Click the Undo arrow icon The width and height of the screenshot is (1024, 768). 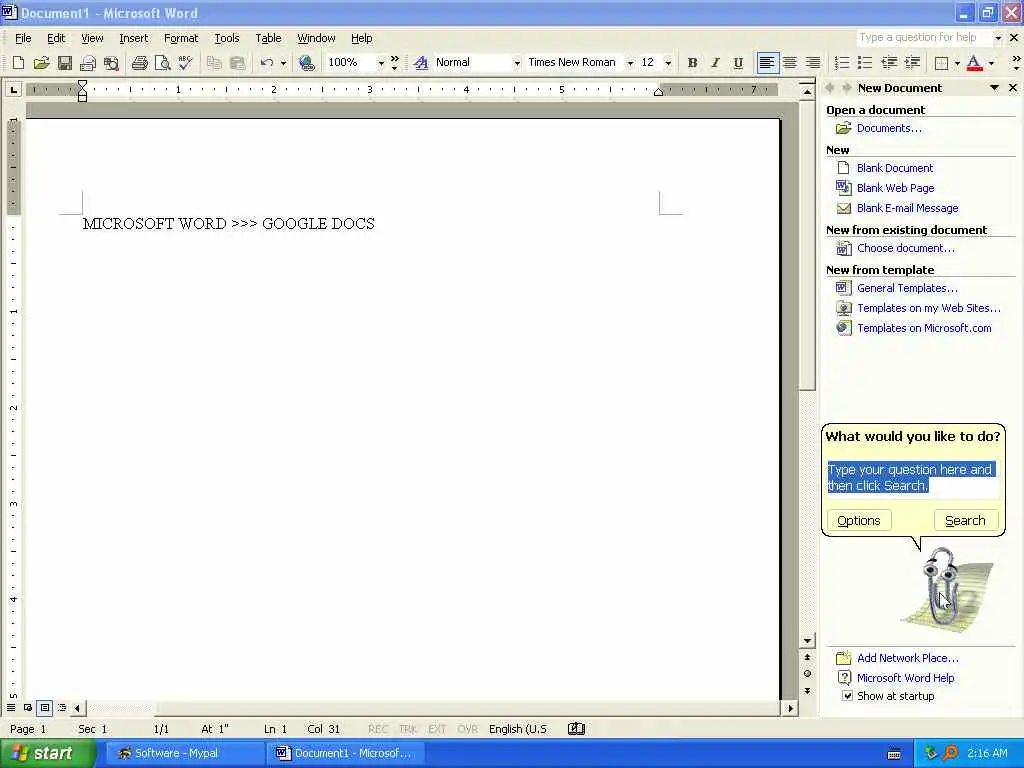pos(266,63)
